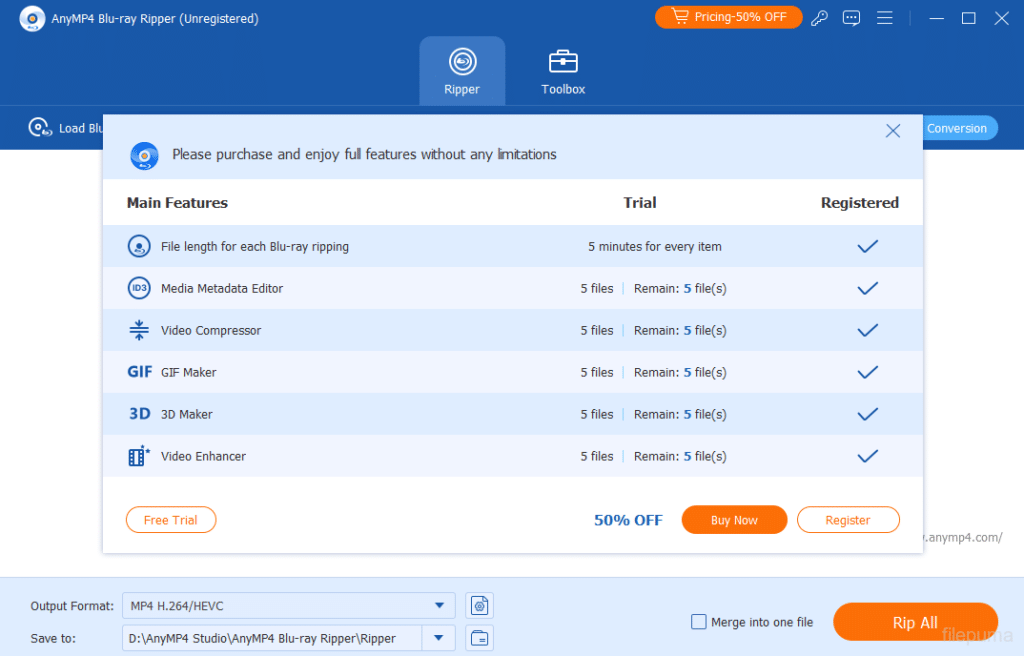Viewport: 1024px width, 656px height.
Task: Click the Free Trial button
Action: click(170, 520)
